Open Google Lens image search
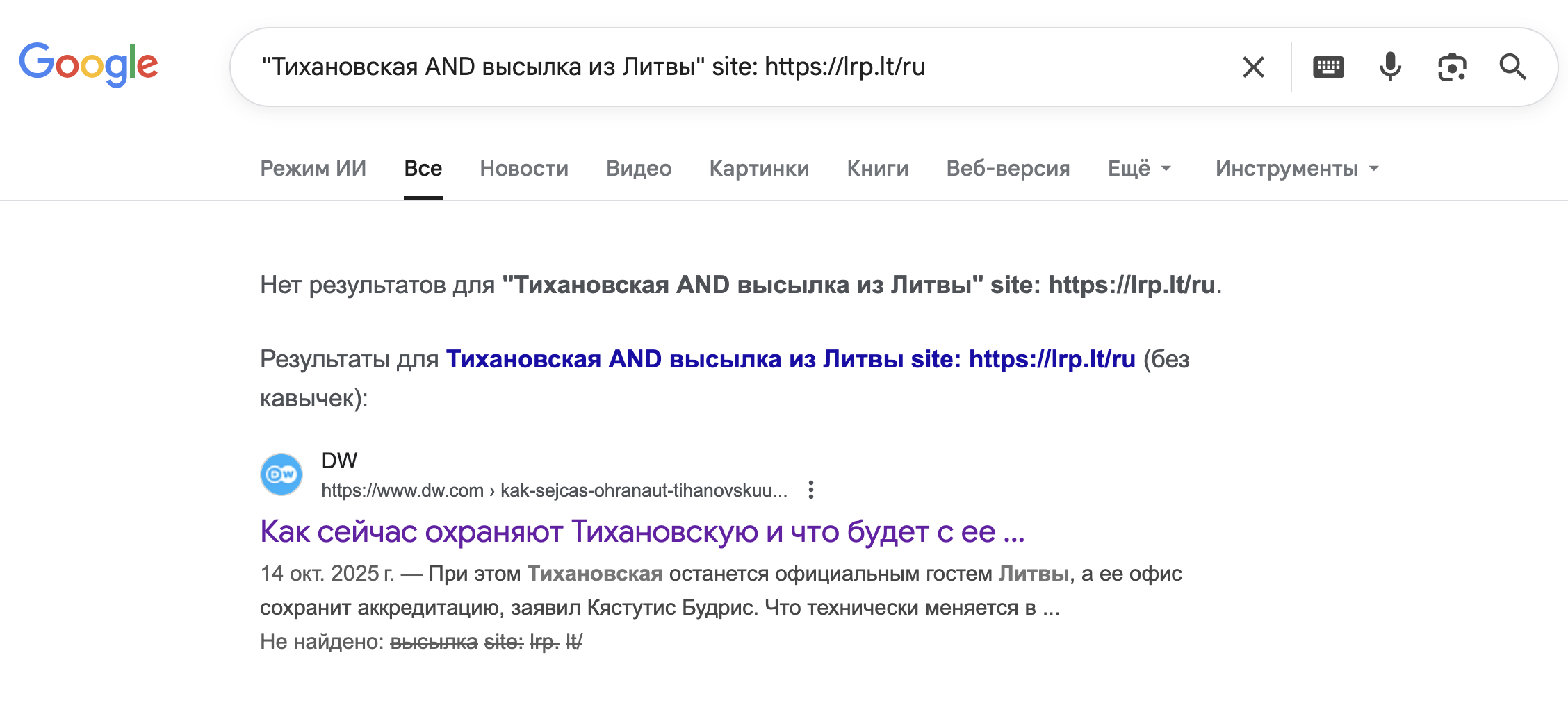This screenshot has height=703, width=1568. (x=1453, y=67)
